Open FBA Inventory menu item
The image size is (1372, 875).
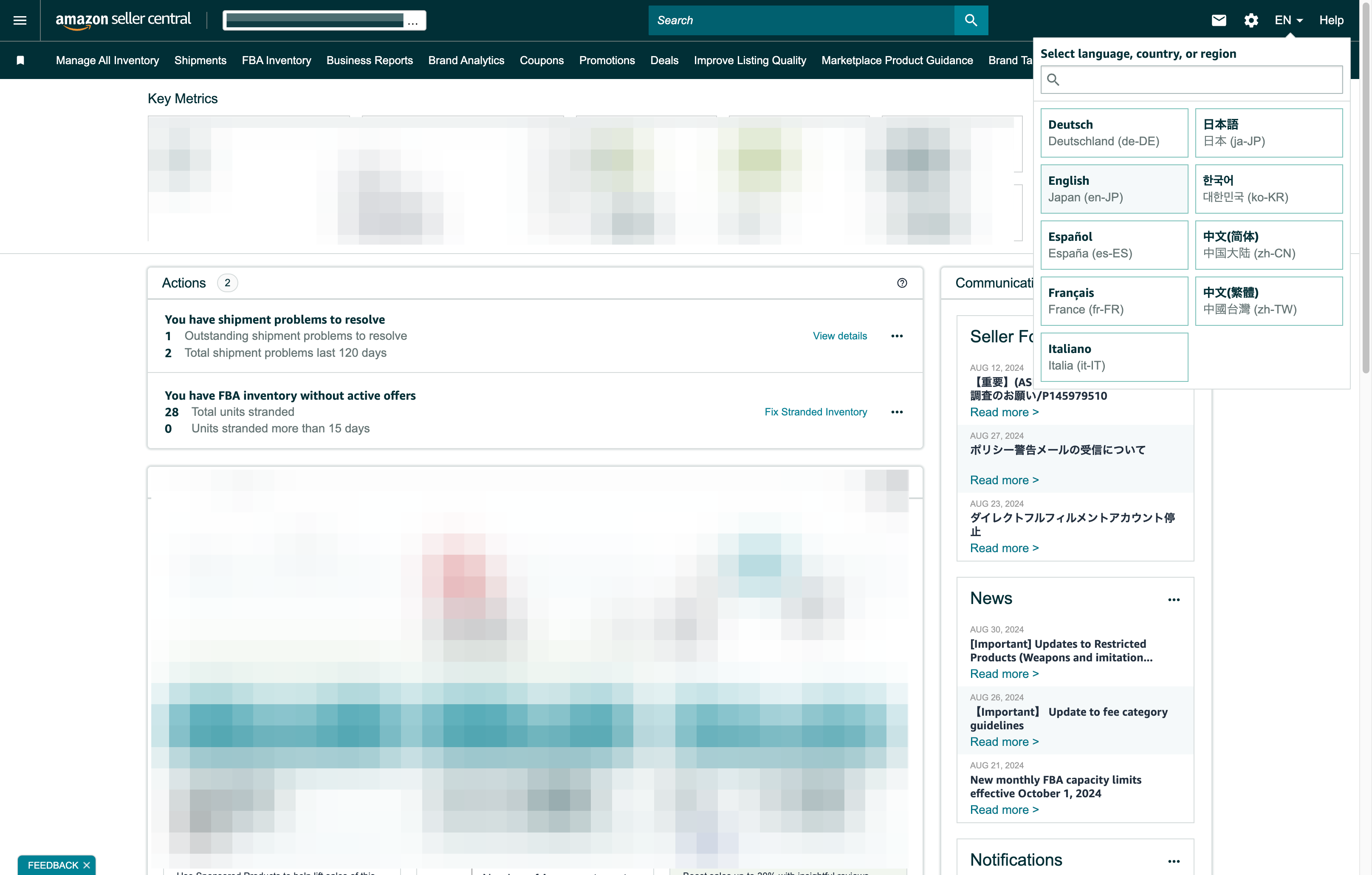pyautogui.click(x=277, y=60)
